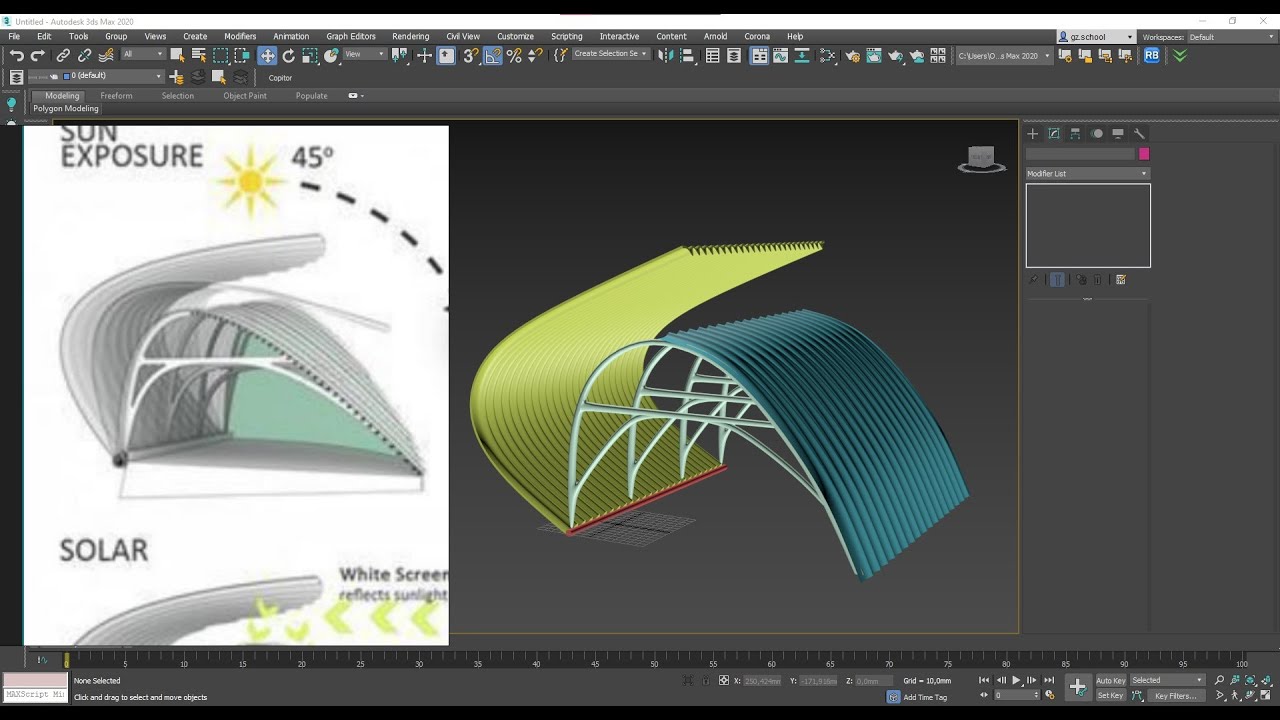
Task: Open the Utilities wrench panel
Action: pos(1139,133)
